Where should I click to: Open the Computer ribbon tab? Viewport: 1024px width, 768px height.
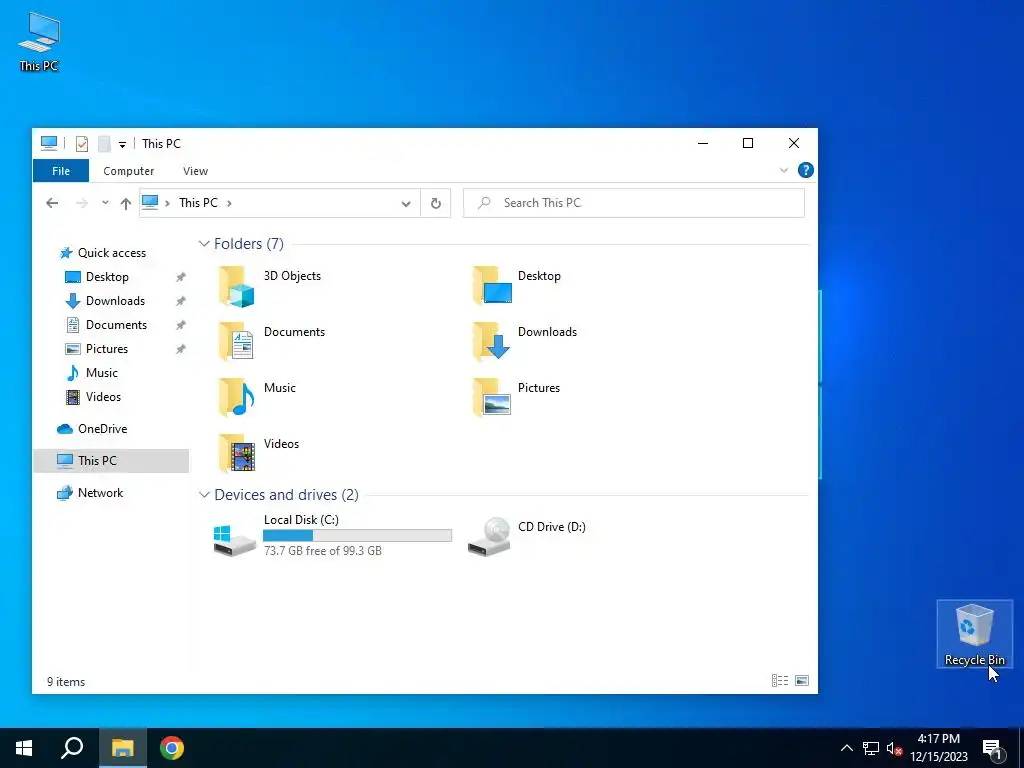coord(129,171)
